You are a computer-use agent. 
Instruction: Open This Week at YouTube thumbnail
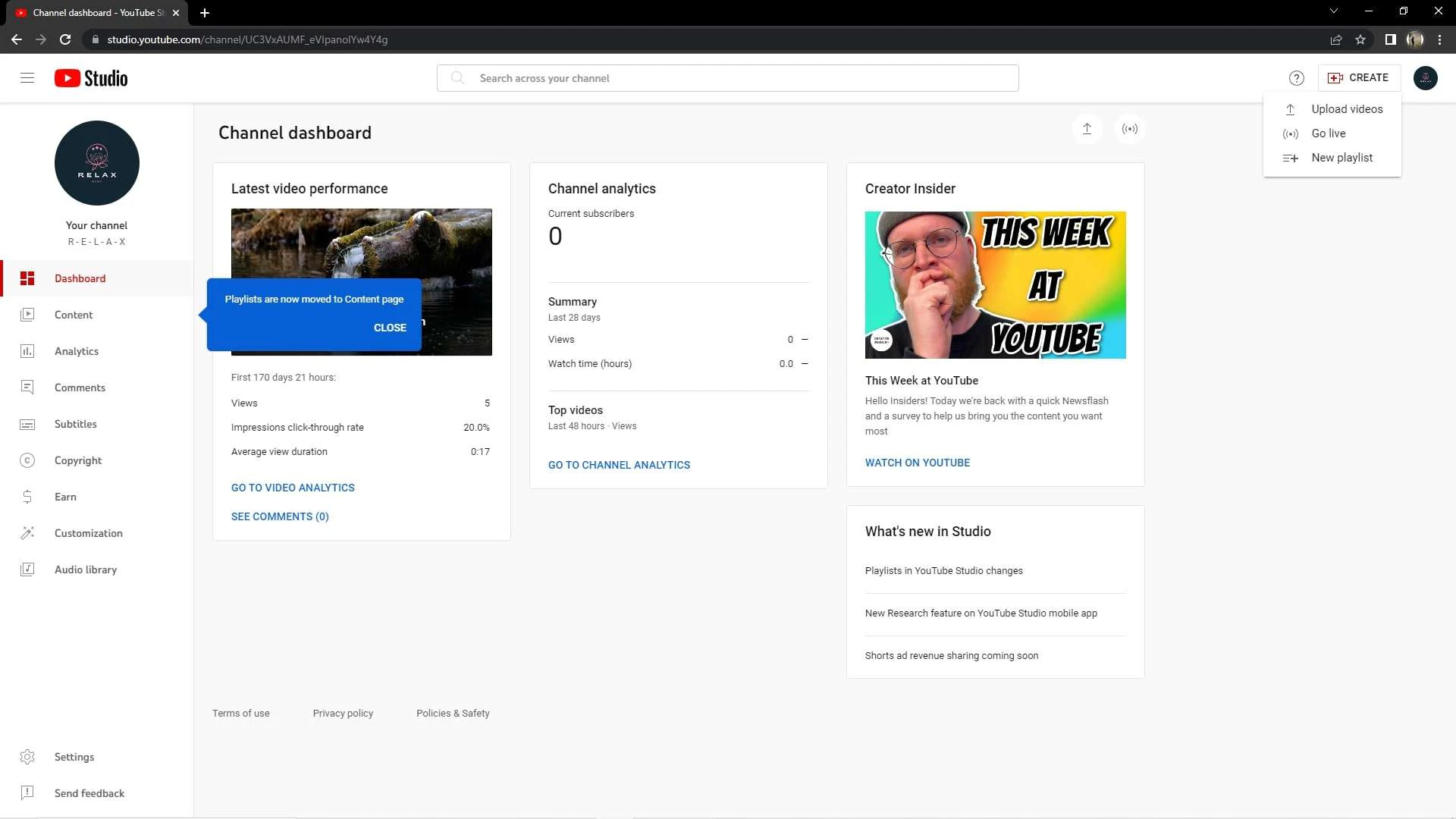coord(995,285)
